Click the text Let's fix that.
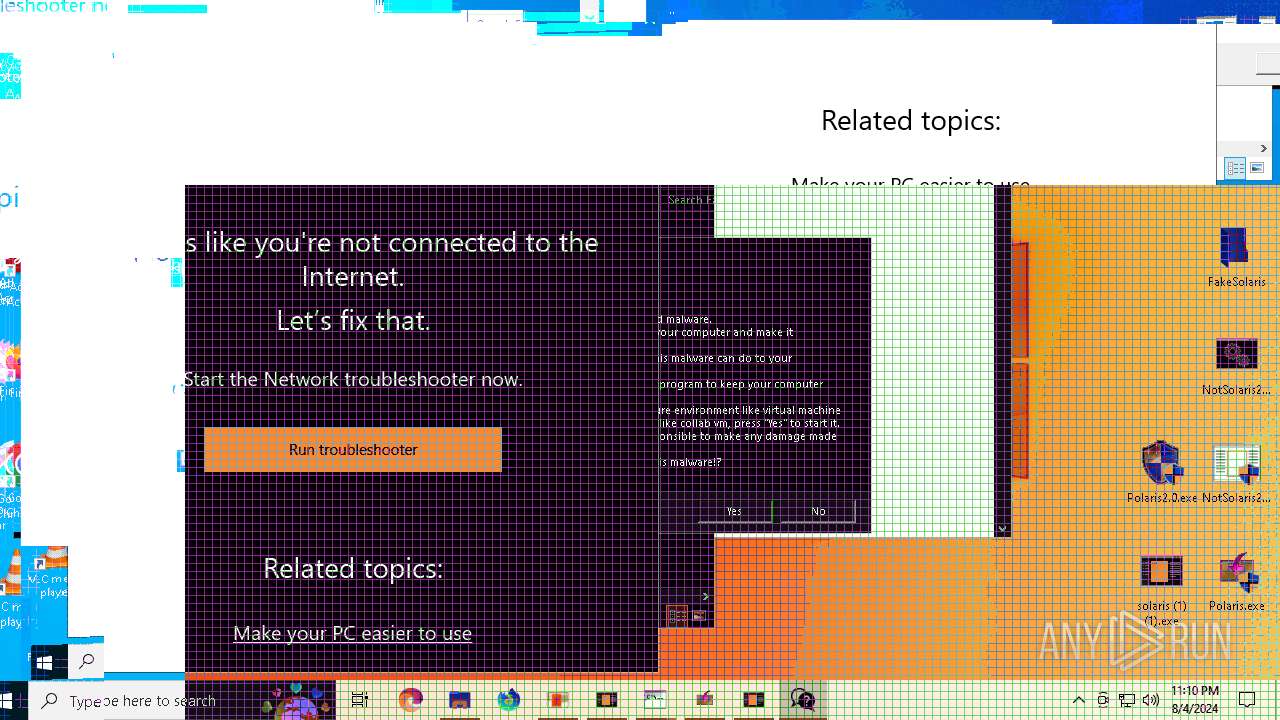 click(x=353, y=321)
